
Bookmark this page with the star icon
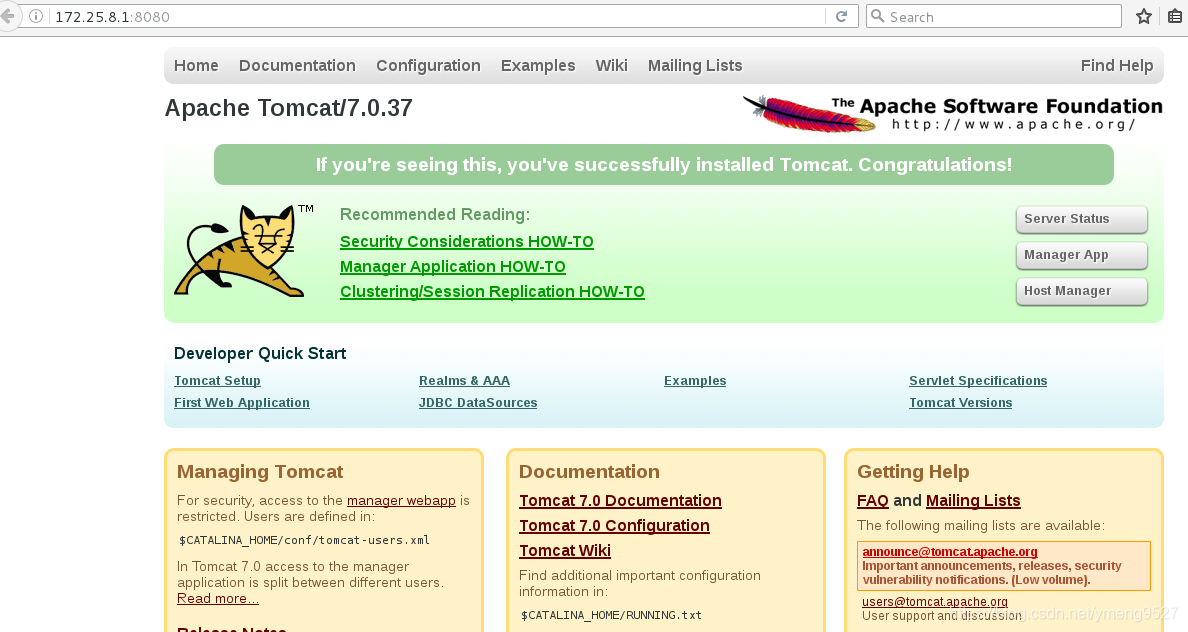[x=1144, y=17]
